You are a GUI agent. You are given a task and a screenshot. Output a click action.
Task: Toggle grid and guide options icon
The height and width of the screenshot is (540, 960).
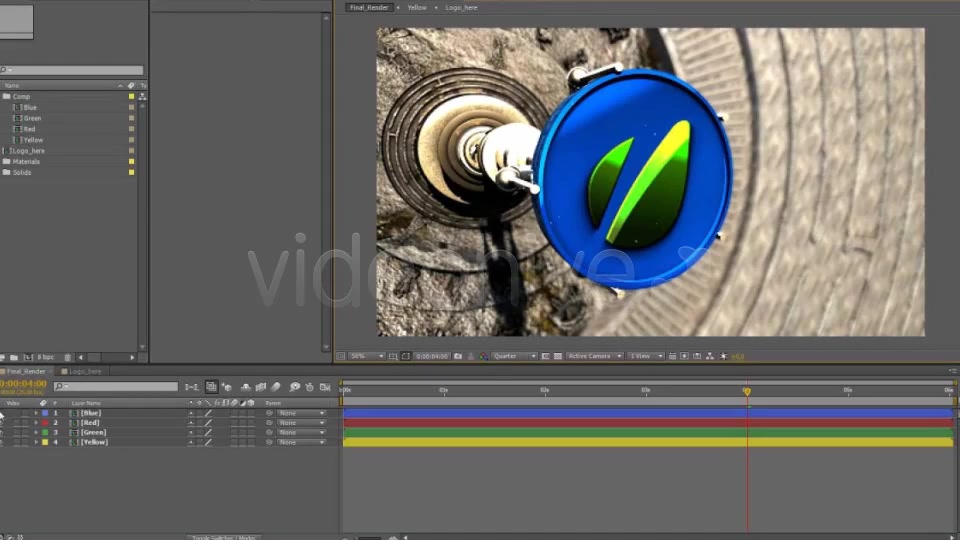pos(393,356)
